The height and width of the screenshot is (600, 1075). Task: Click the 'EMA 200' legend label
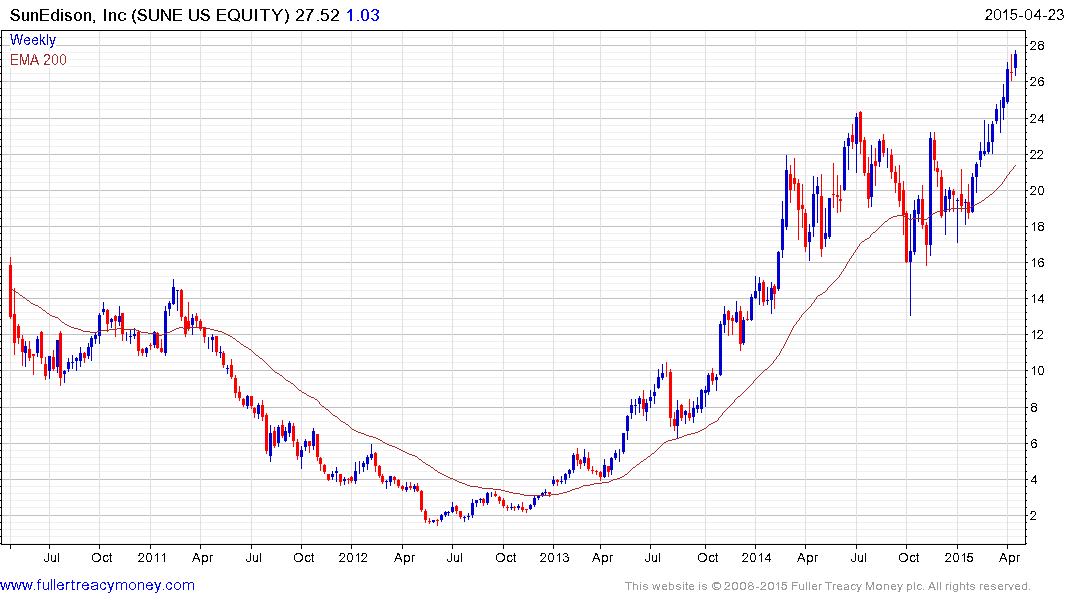pos(38,60)
